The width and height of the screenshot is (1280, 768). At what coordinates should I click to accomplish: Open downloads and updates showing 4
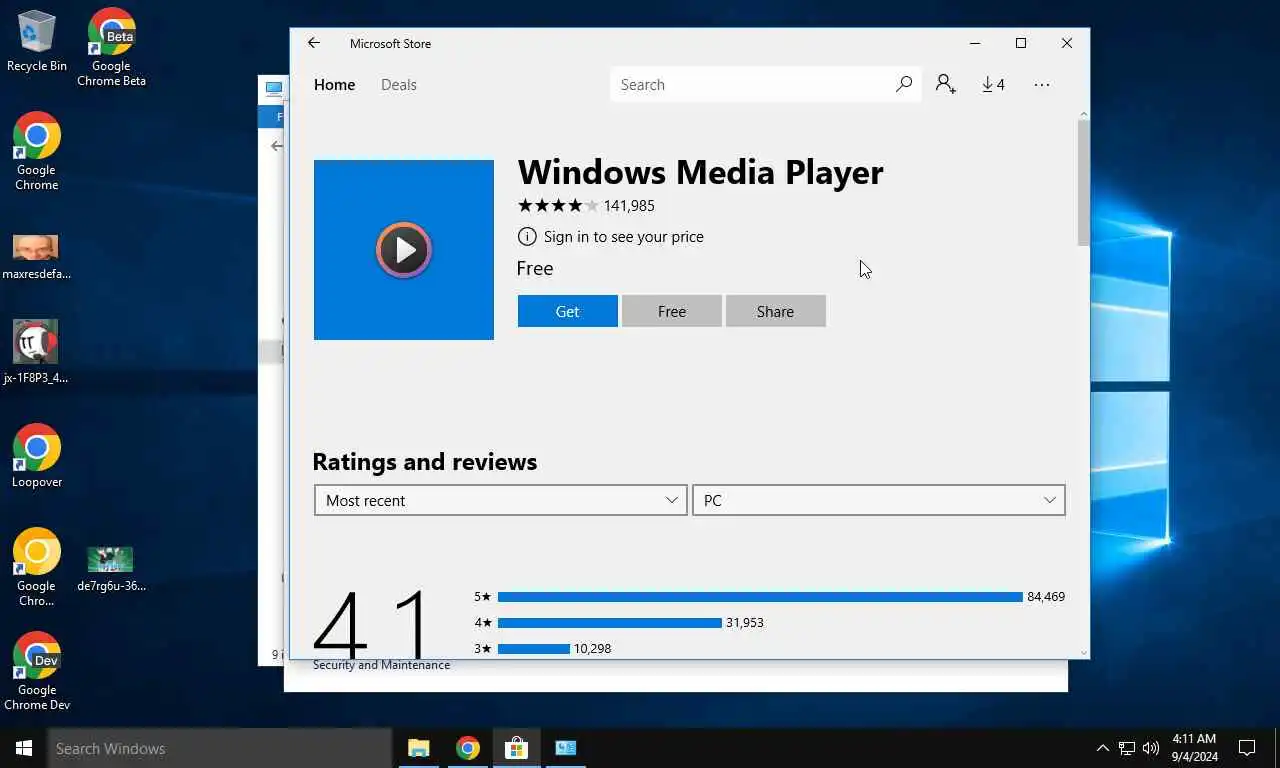point(993,84)
